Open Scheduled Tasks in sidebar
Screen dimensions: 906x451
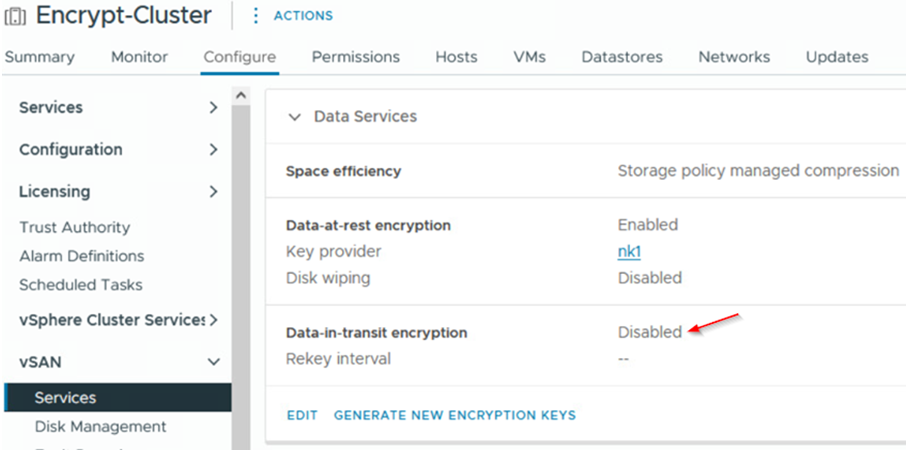81,285
